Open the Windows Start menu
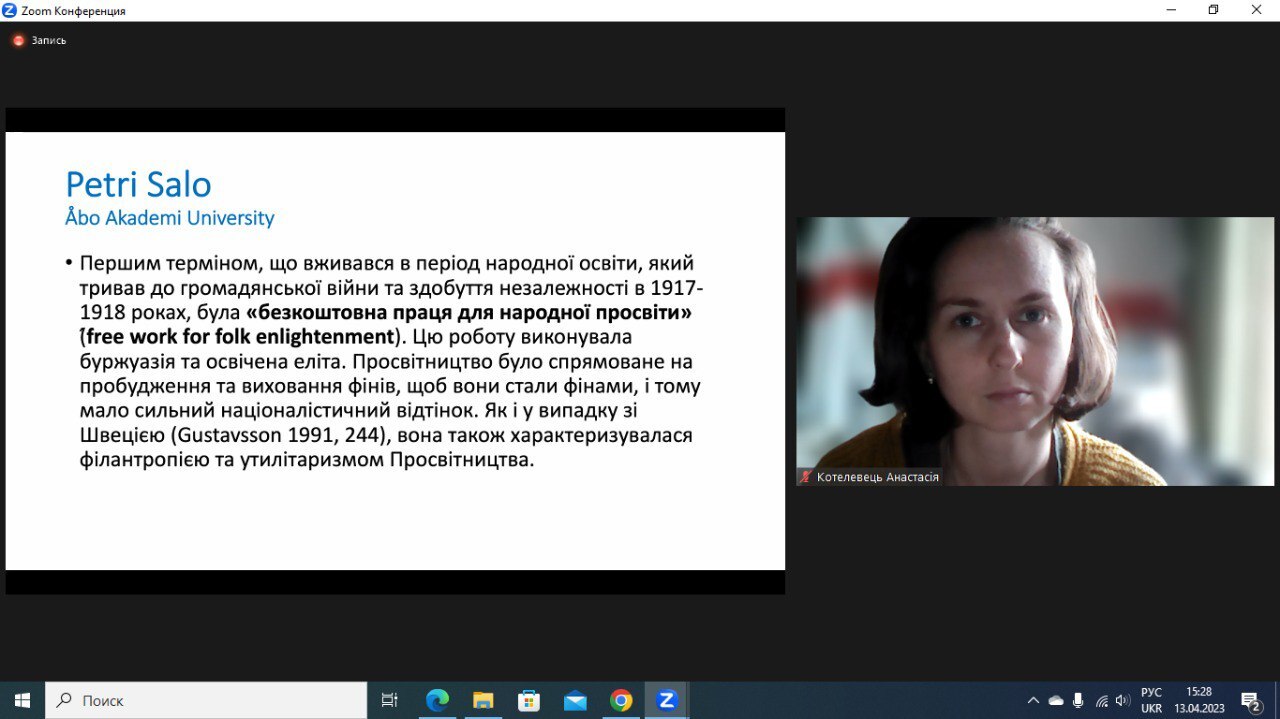Image resolution: width=1280 pixels, height=719 pixels. pos(22,700)
